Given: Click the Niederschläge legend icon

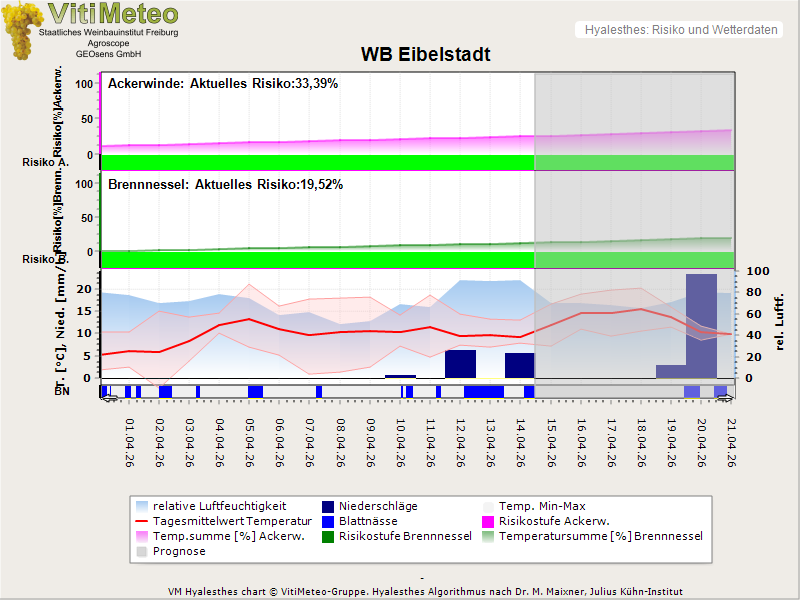Looking at the screenshot, I should point(329,506).
